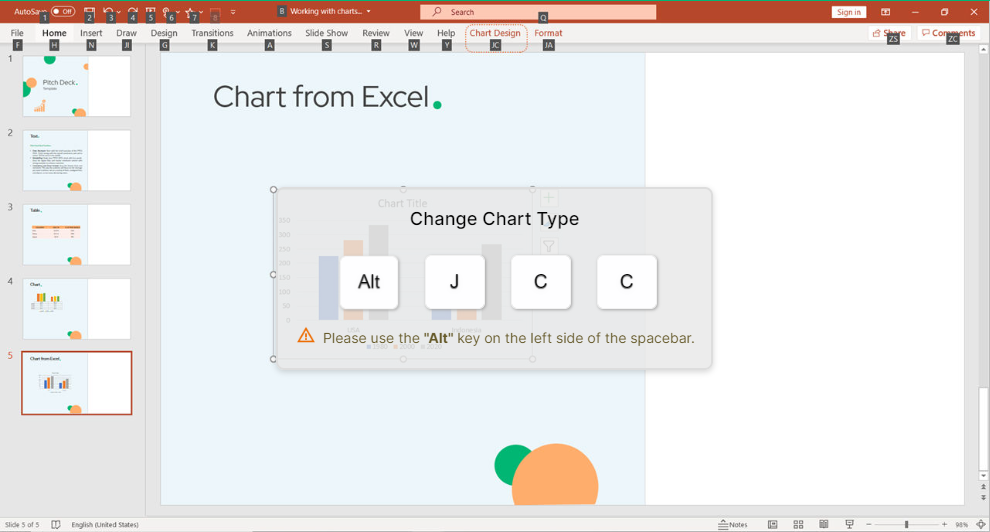Viewport: 990px width, 532px height.
Task: Open Reading View from status bar
Action: click(x=823, y=524)
